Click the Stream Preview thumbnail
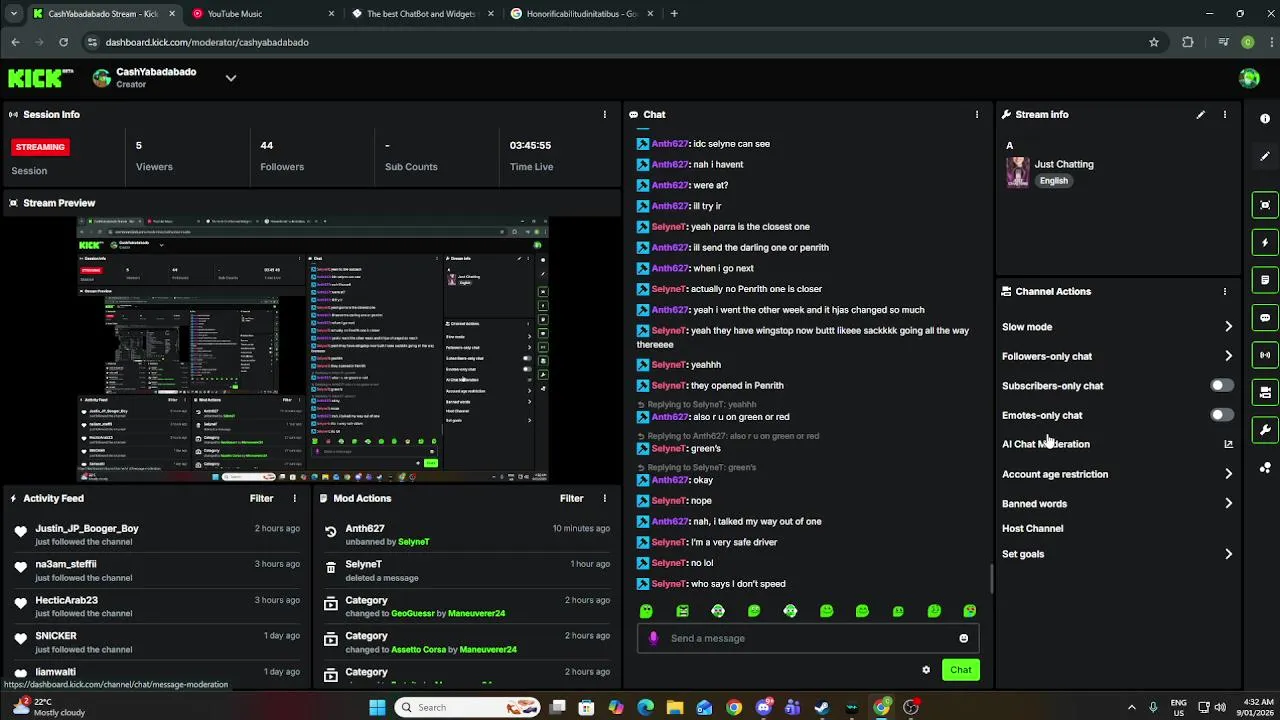 [311, 349]
